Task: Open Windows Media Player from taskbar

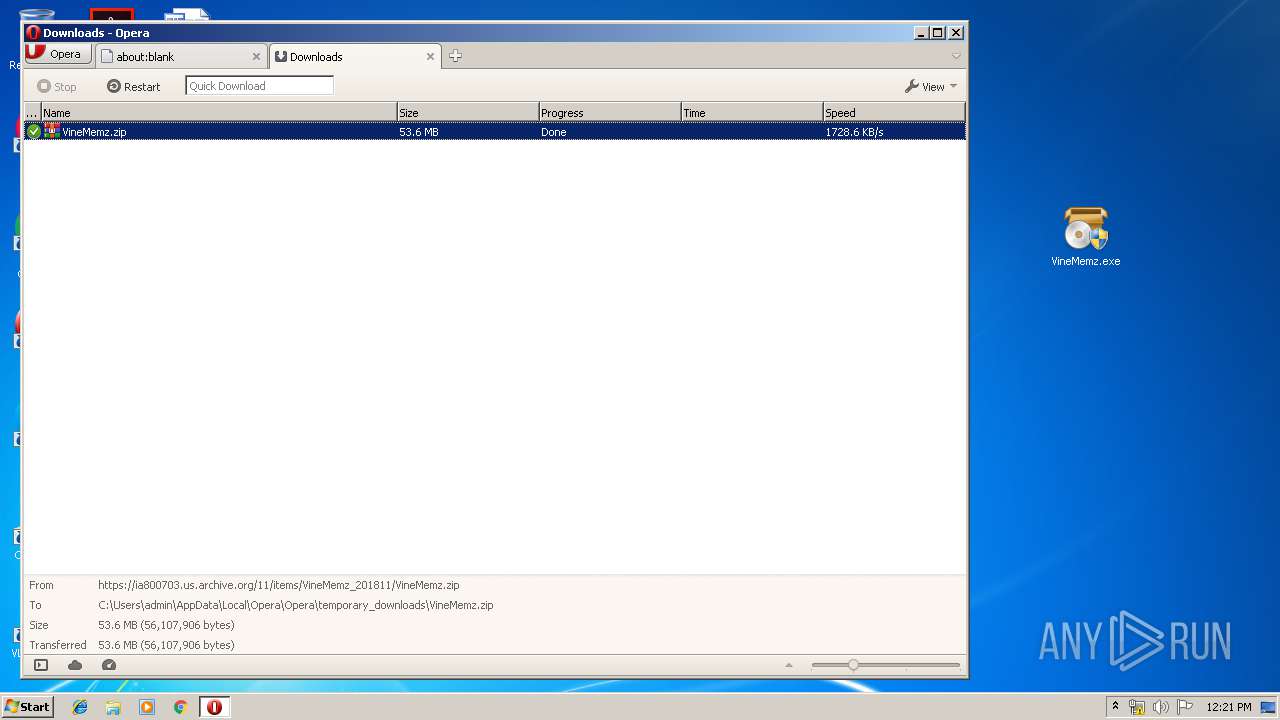Action: [x=147, y=707]
